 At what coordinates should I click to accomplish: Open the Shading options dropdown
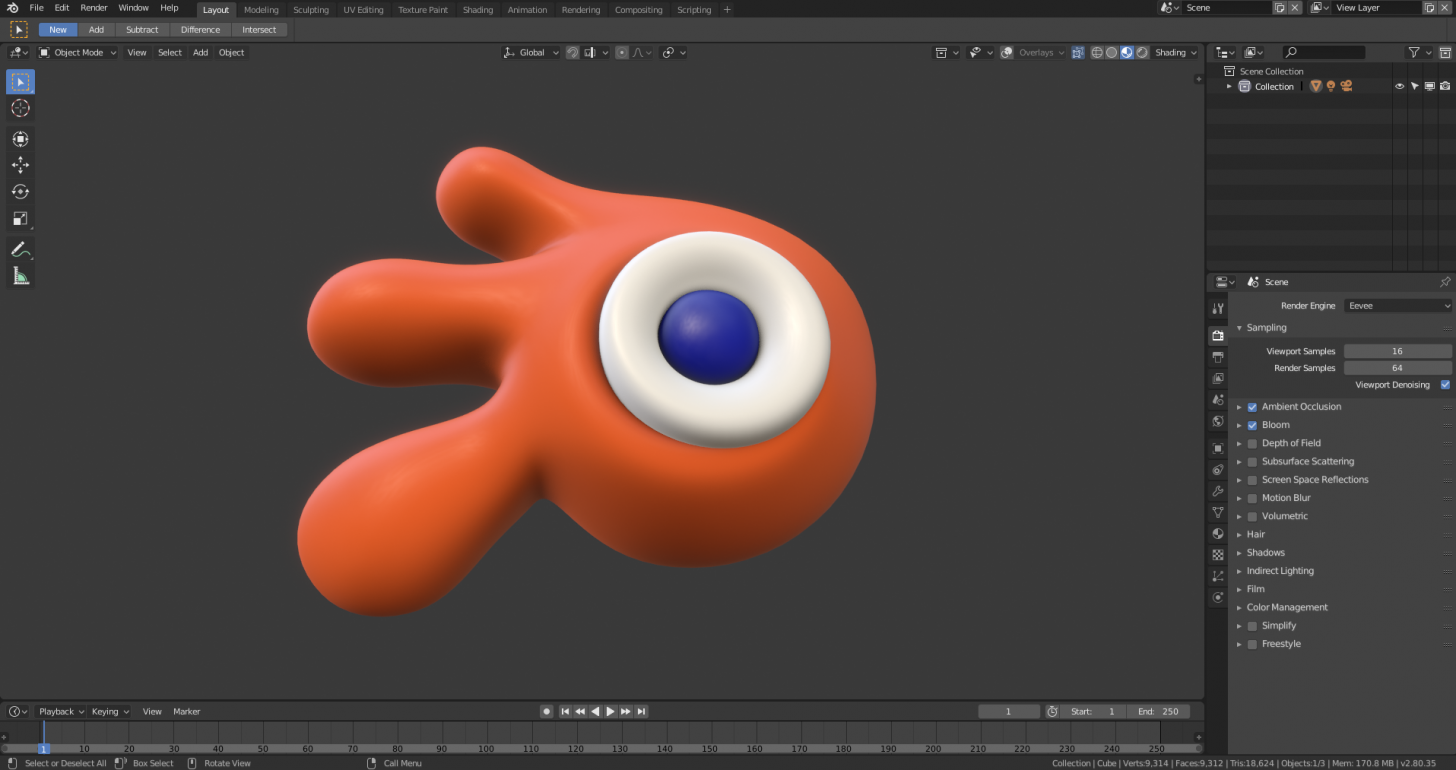point(1176,53)
